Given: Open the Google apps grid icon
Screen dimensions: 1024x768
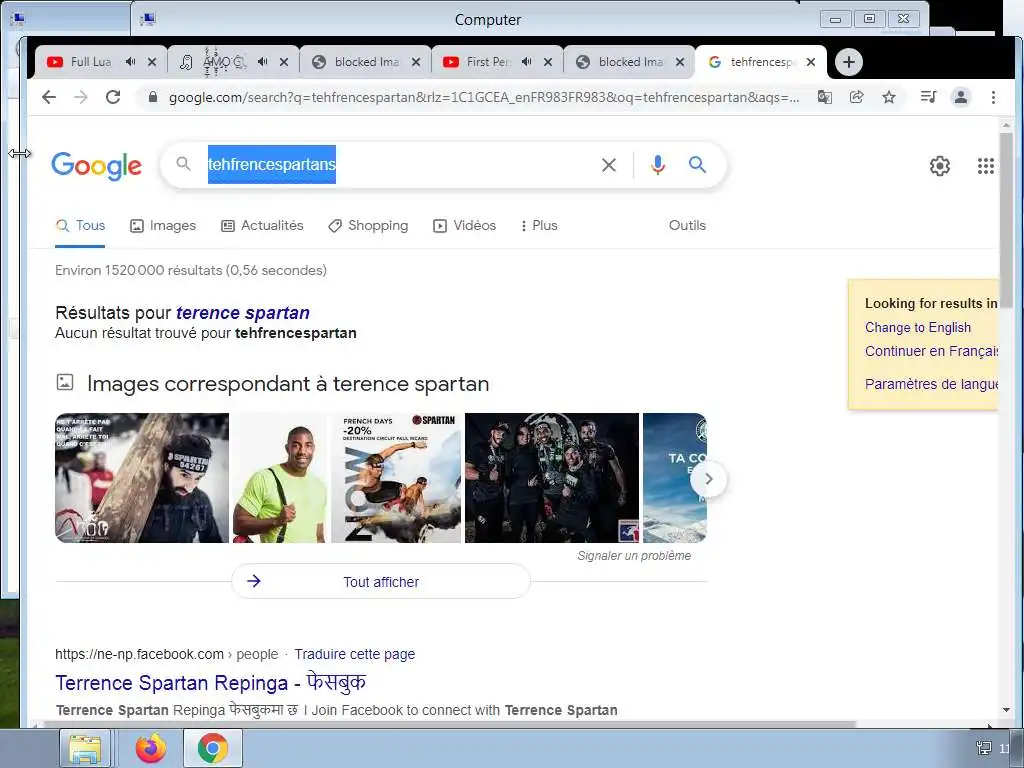Looking at the screenshot, I should (985, 166).
